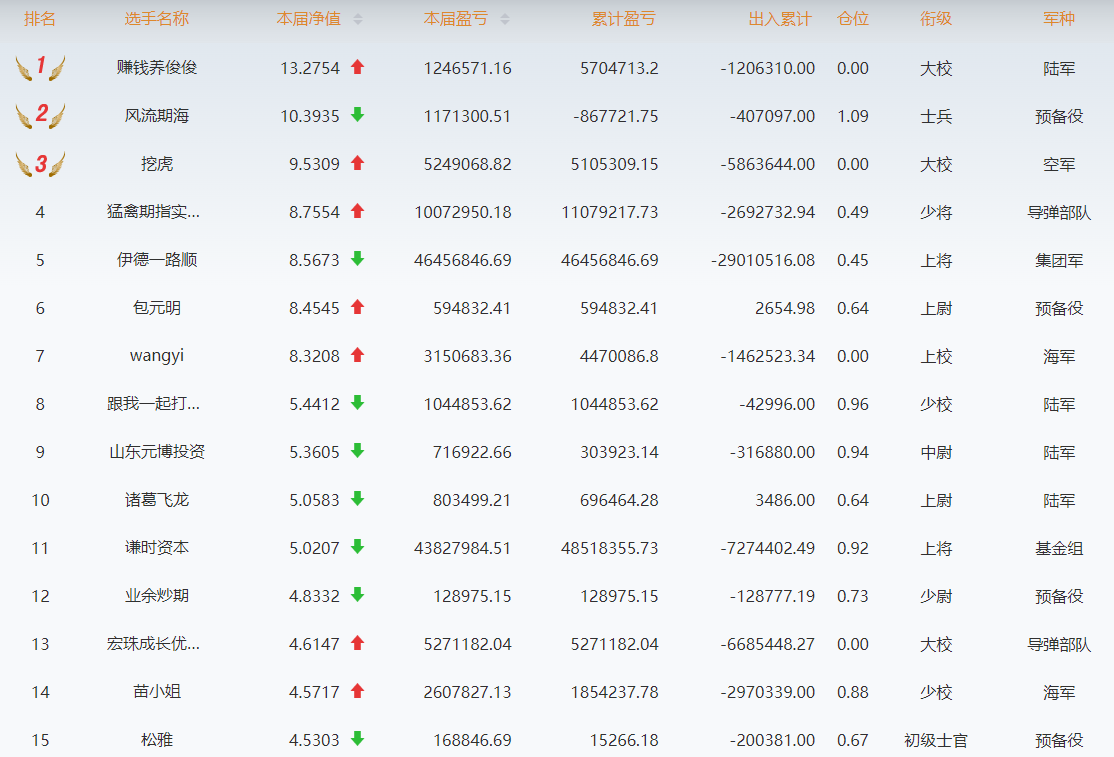Click green down arrow beside 5.0207
Image resolution: width=1114 pixels, height=757 pixels.
(358, 547)
